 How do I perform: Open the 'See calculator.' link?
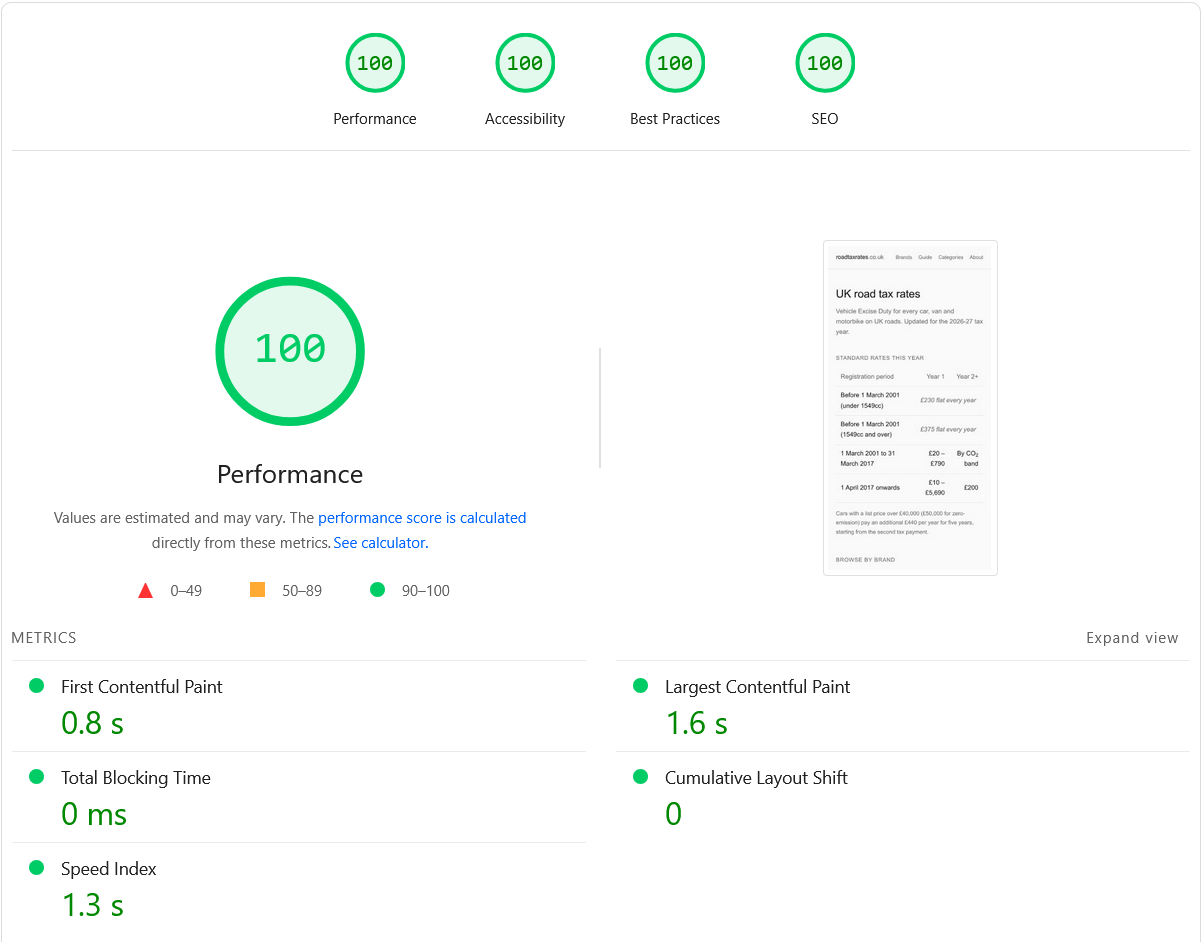point(381,543)
